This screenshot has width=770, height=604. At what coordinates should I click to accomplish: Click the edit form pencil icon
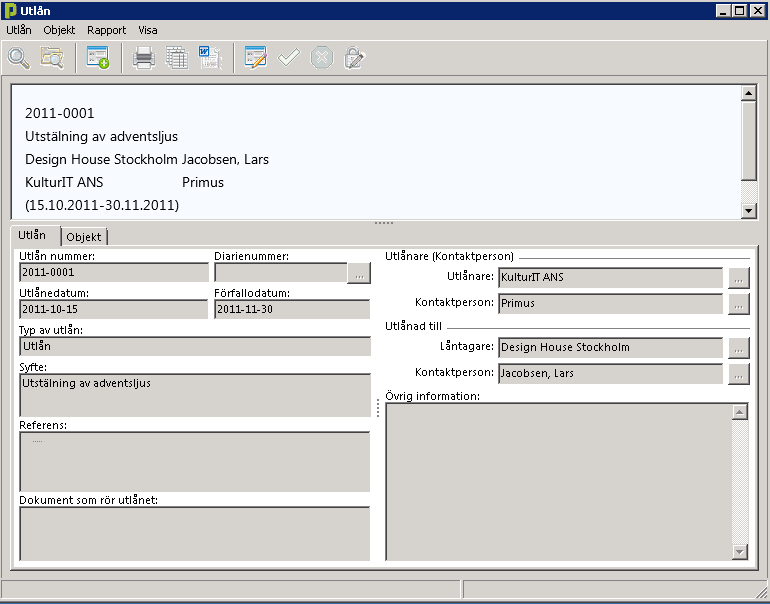[x=256, y=58]
